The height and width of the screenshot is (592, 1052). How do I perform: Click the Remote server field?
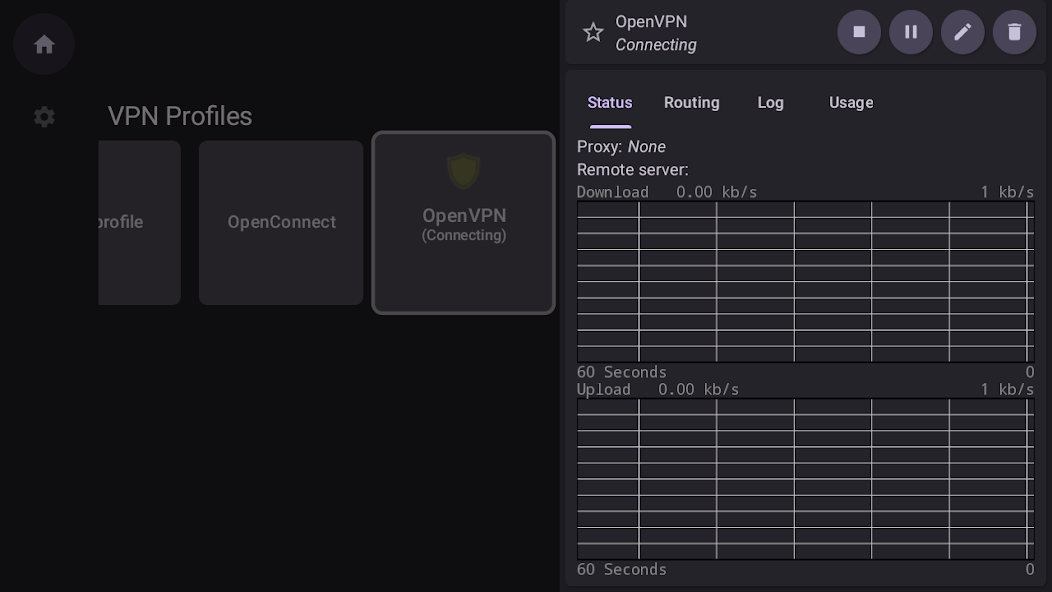[x=633, y=170]
